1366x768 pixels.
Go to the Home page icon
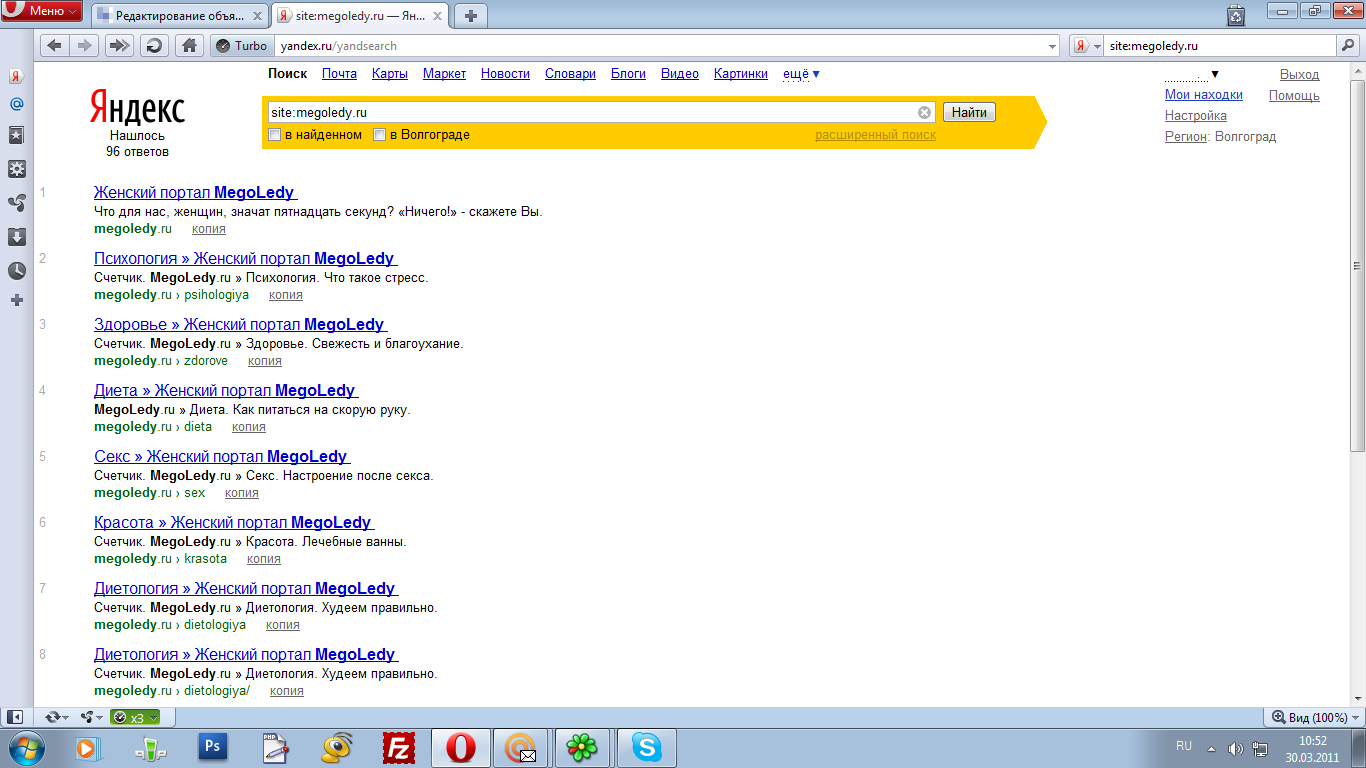187,45
